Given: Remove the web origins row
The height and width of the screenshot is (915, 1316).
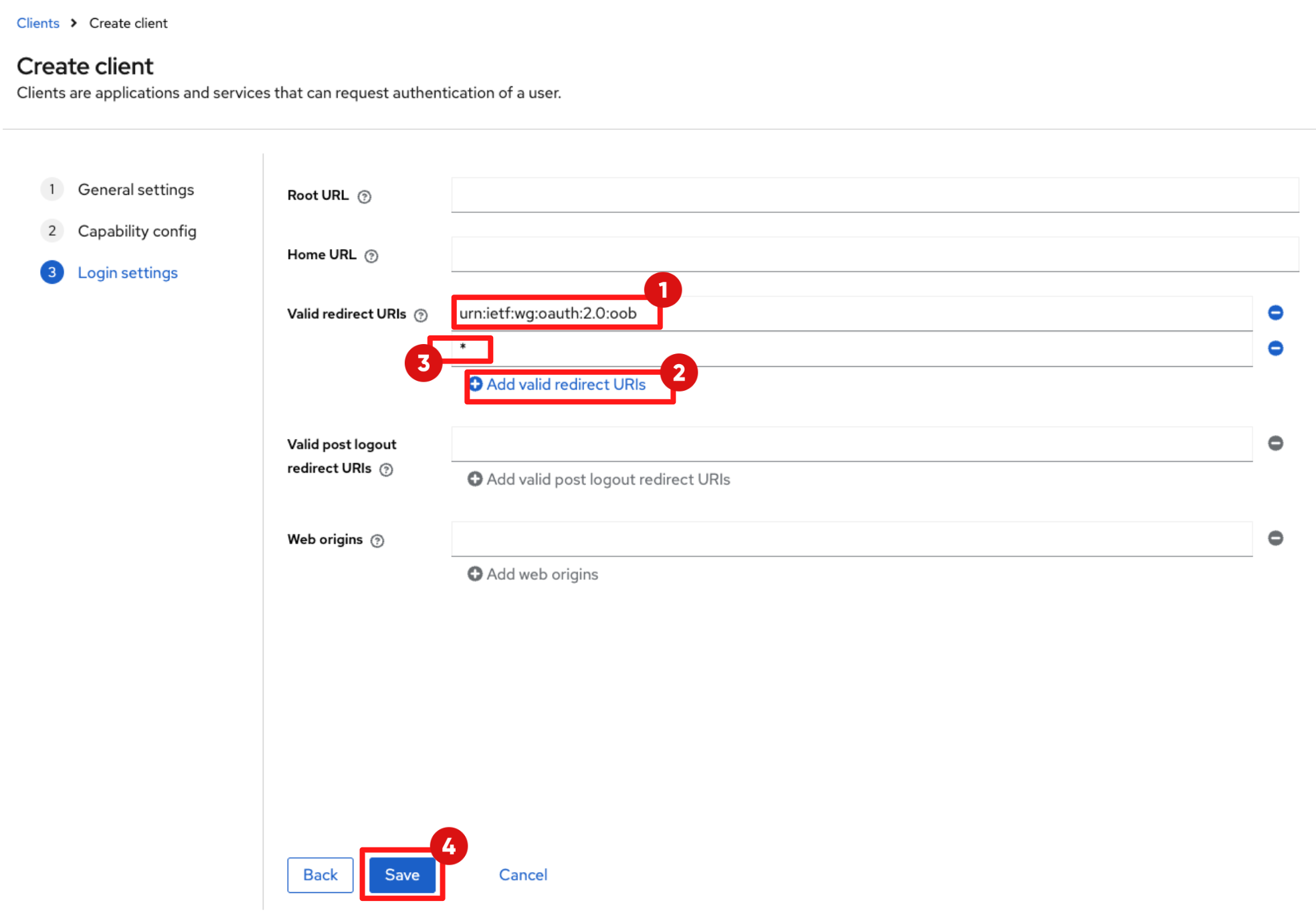Looking at the screenshot, I should [1275, 538].
